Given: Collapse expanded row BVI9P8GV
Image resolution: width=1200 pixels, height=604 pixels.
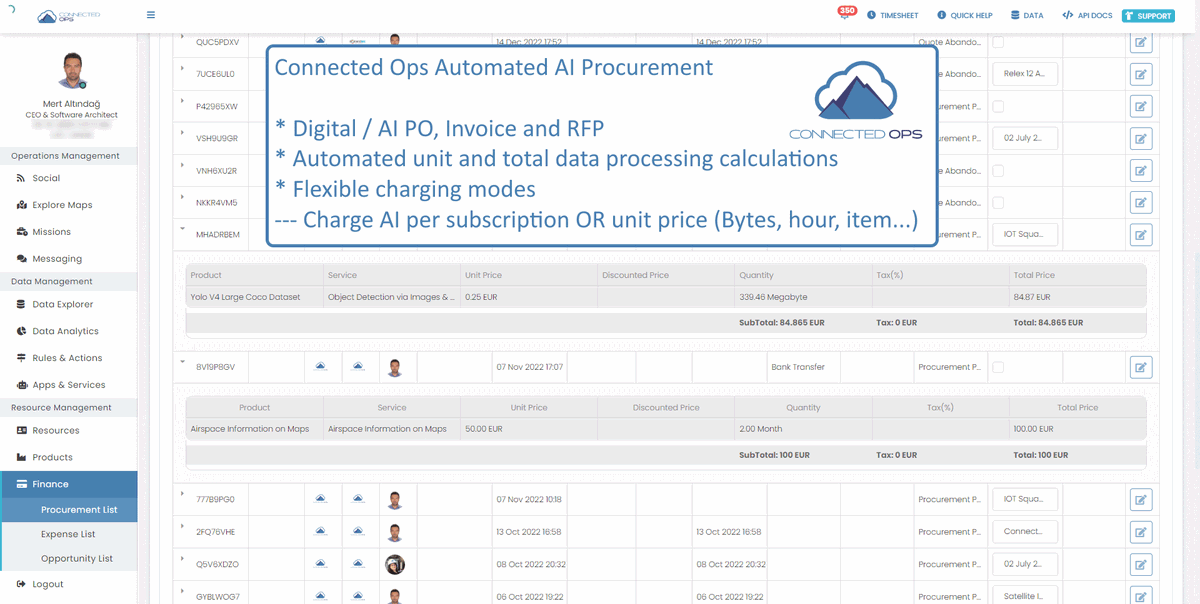Looking at the screenshot, I should coord(182,362).
